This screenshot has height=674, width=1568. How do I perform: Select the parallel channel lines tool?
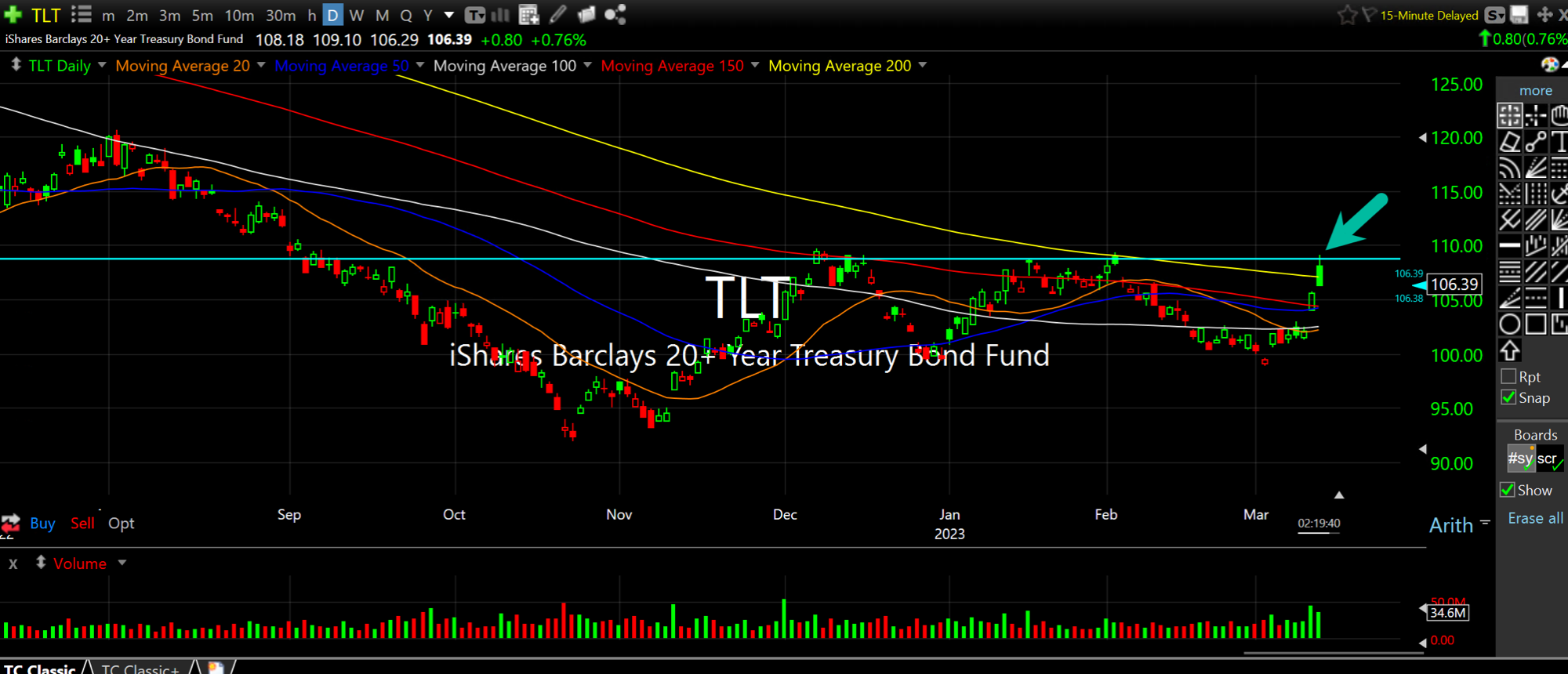[x=1536, y=219]
